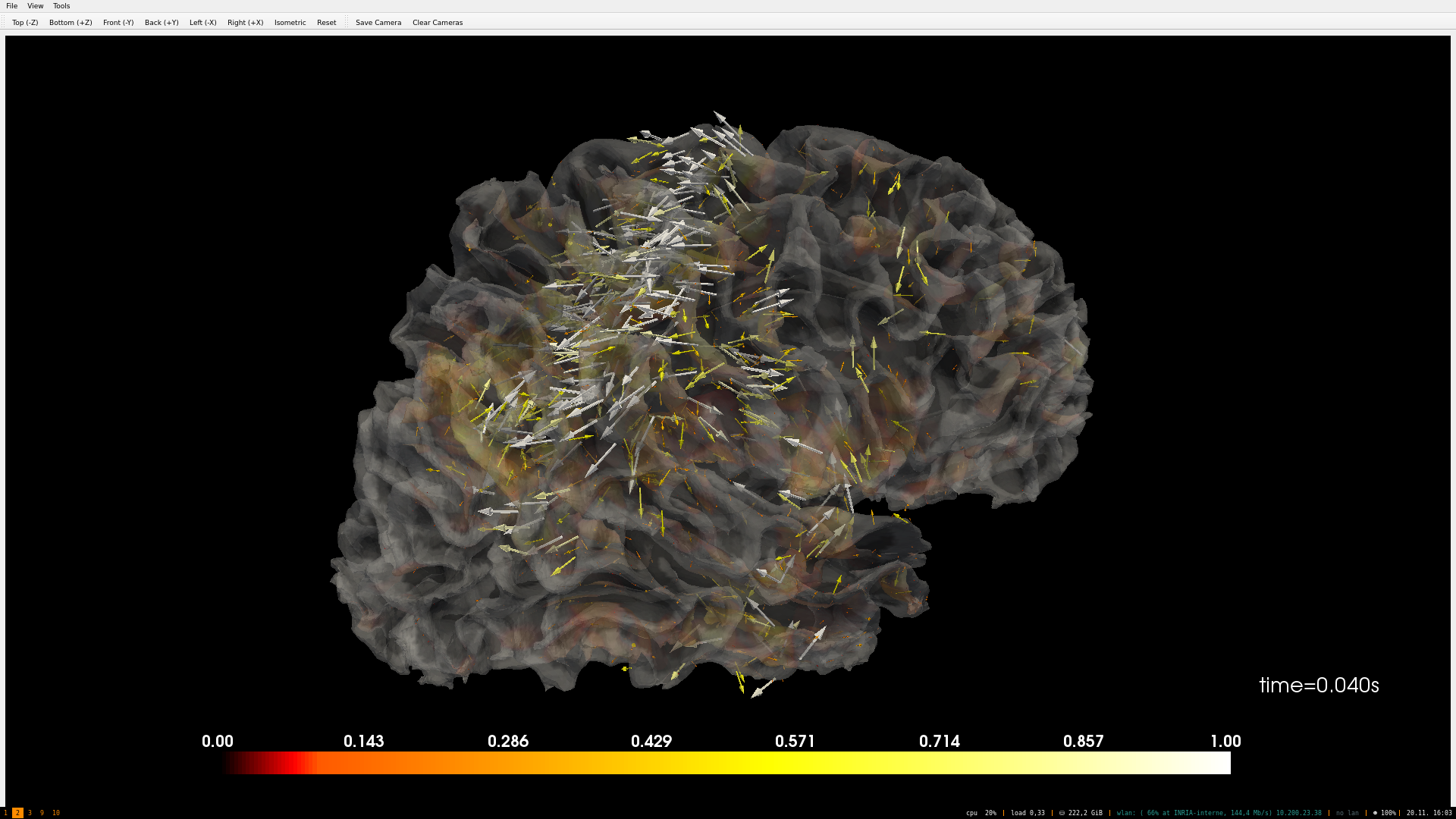Open the Tools menu
1456x819 pixels.
click(61, 6)
